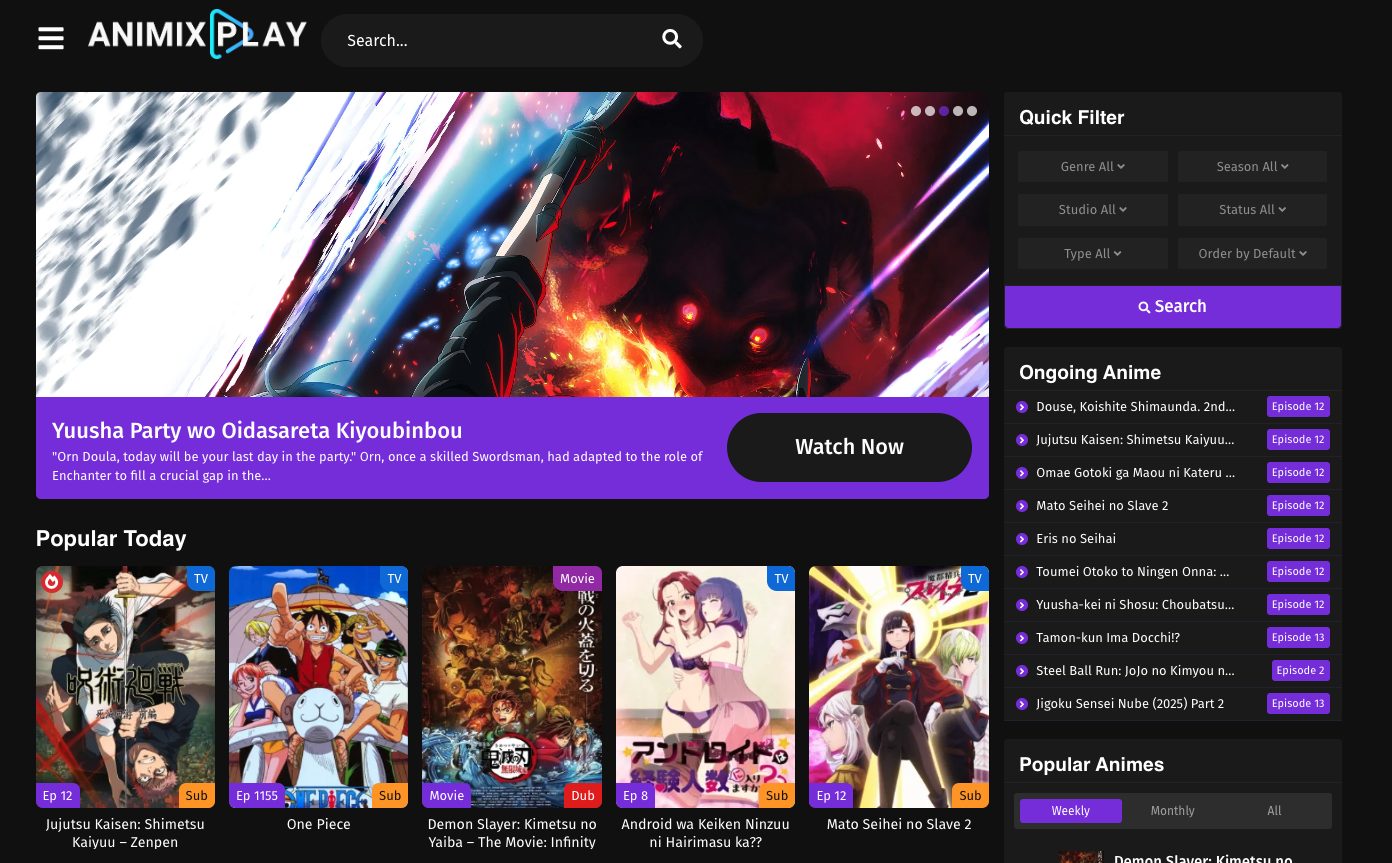Switch to the Monthly tab in Popular Animes
Image resolution: width=1392 pixels, height=863 pixels.
click(x=1172, y=811)
